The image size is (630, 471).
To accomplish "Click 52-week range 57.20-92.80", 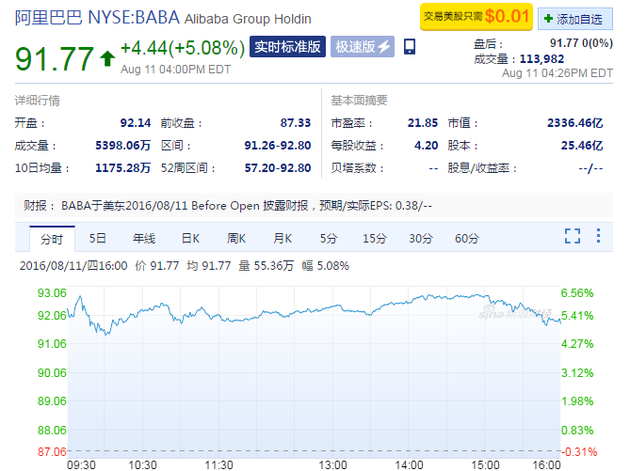I will click(278, 168).
